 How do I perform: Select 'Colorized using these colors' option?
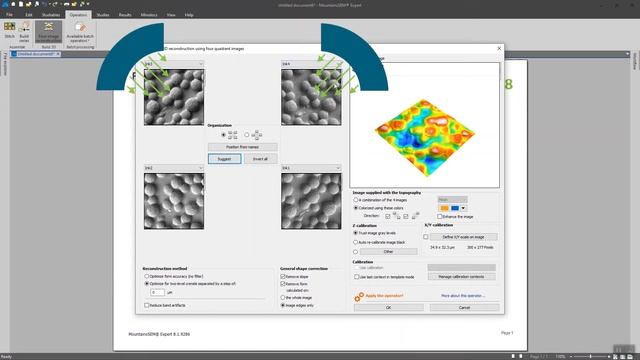pyautogui.click(x=356, y=208)
